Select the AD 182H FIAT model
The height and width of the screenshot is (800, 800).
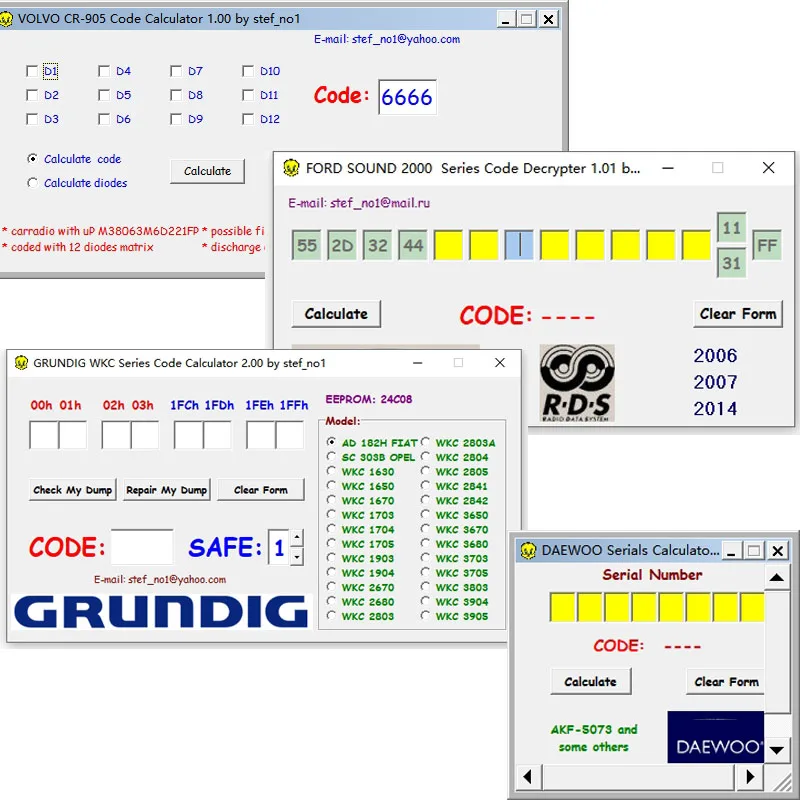click(332, 442)
